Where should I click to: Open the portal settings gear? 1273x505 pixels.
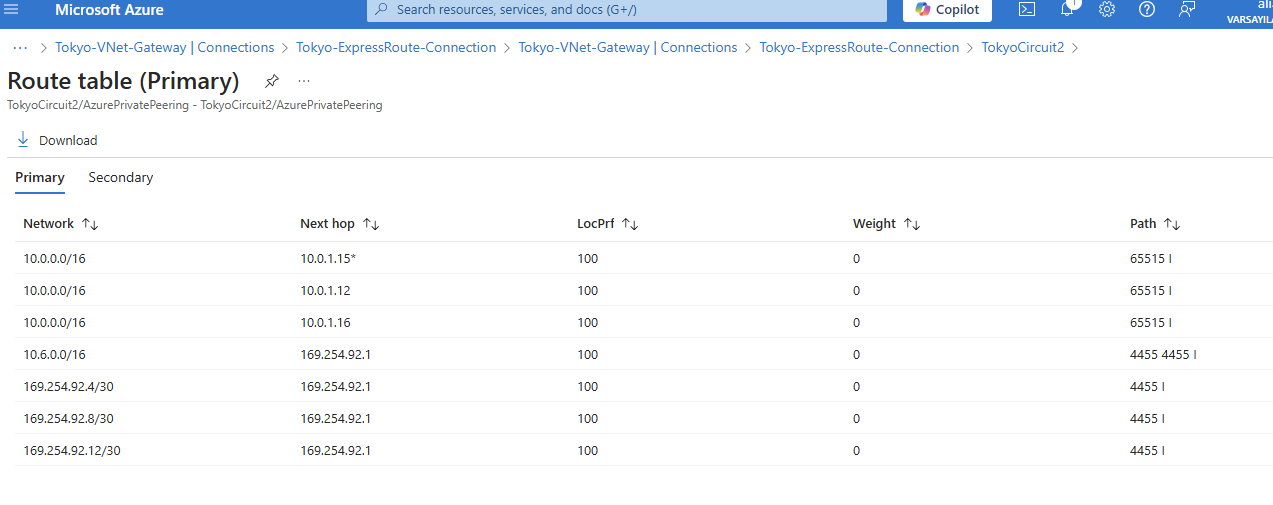(1107, 9)
